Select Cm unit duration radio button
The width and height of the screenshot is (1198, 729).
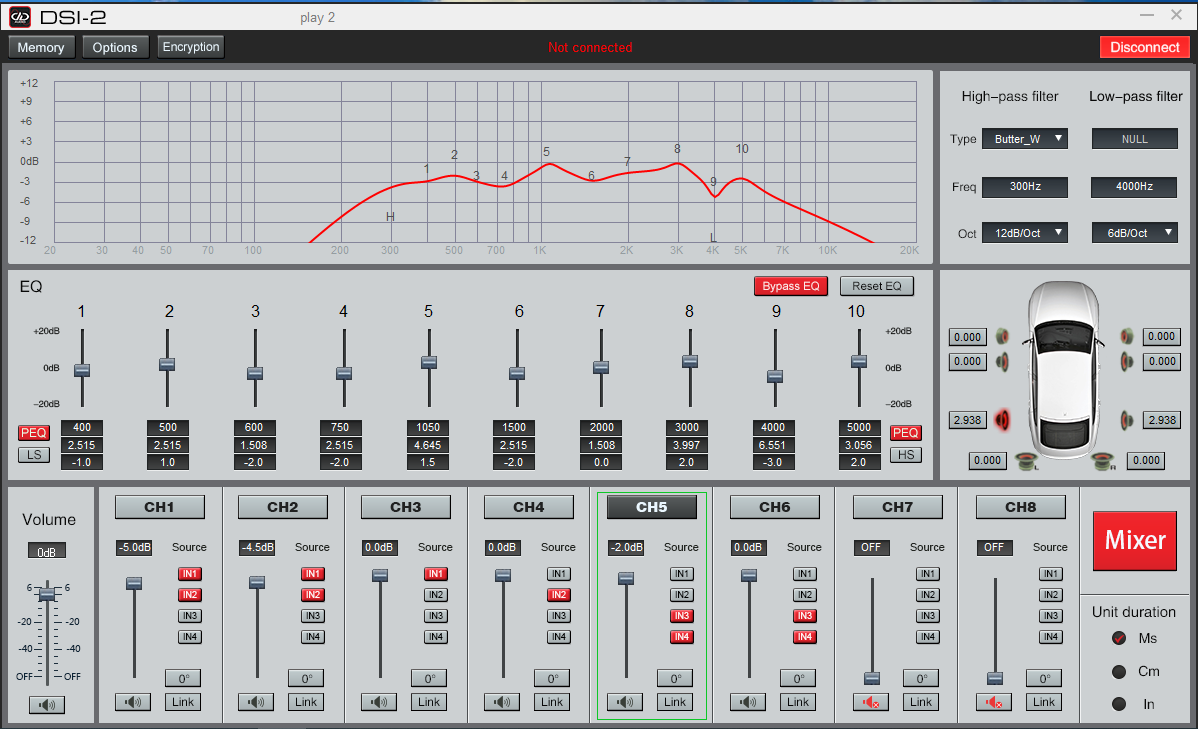point(1119,671)
